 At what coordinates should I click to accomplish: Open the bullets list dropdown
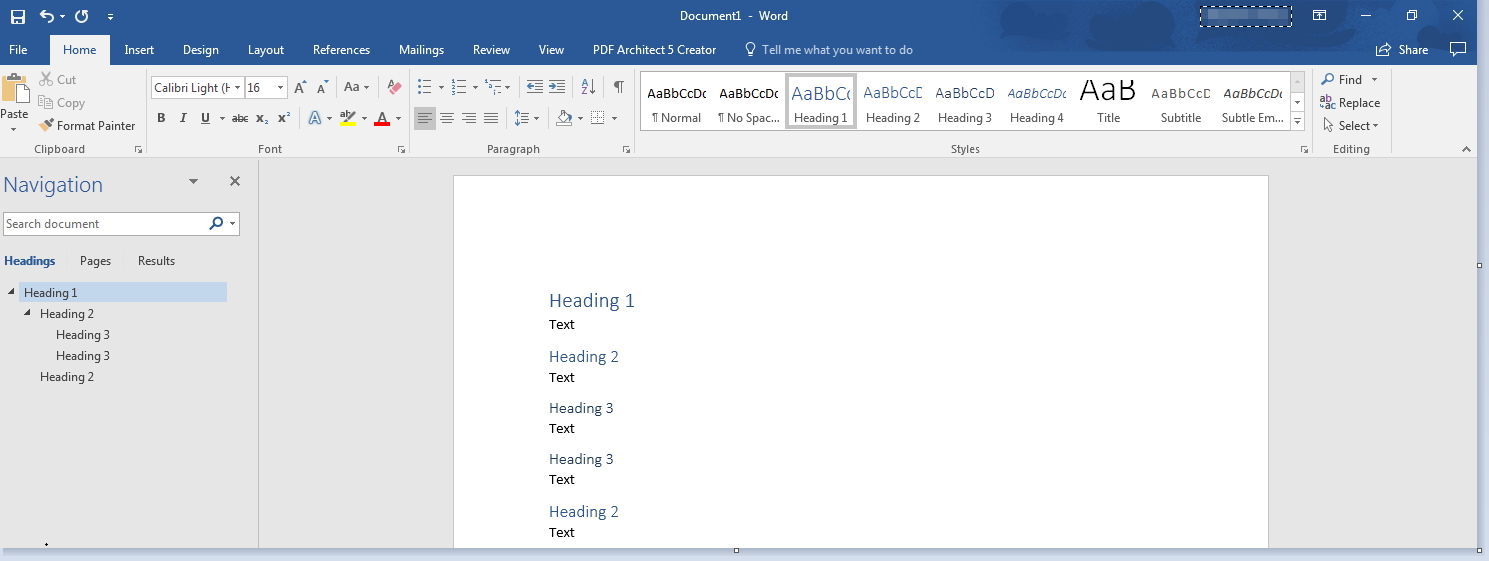(441, 88)
